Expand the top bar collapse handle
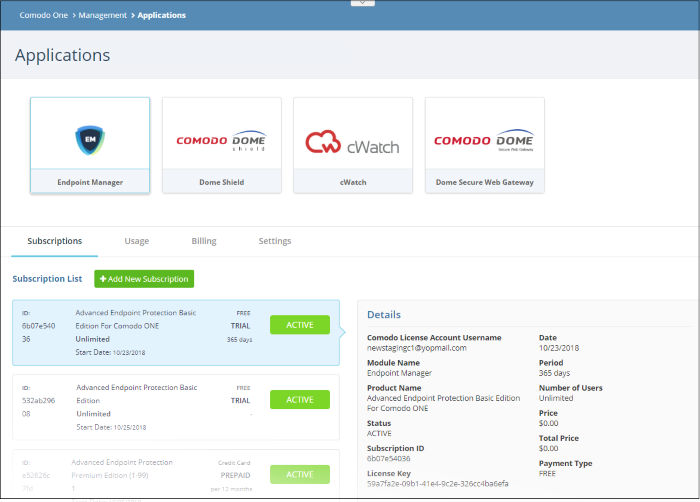This screenshot has height=502, width=700. 362,3
